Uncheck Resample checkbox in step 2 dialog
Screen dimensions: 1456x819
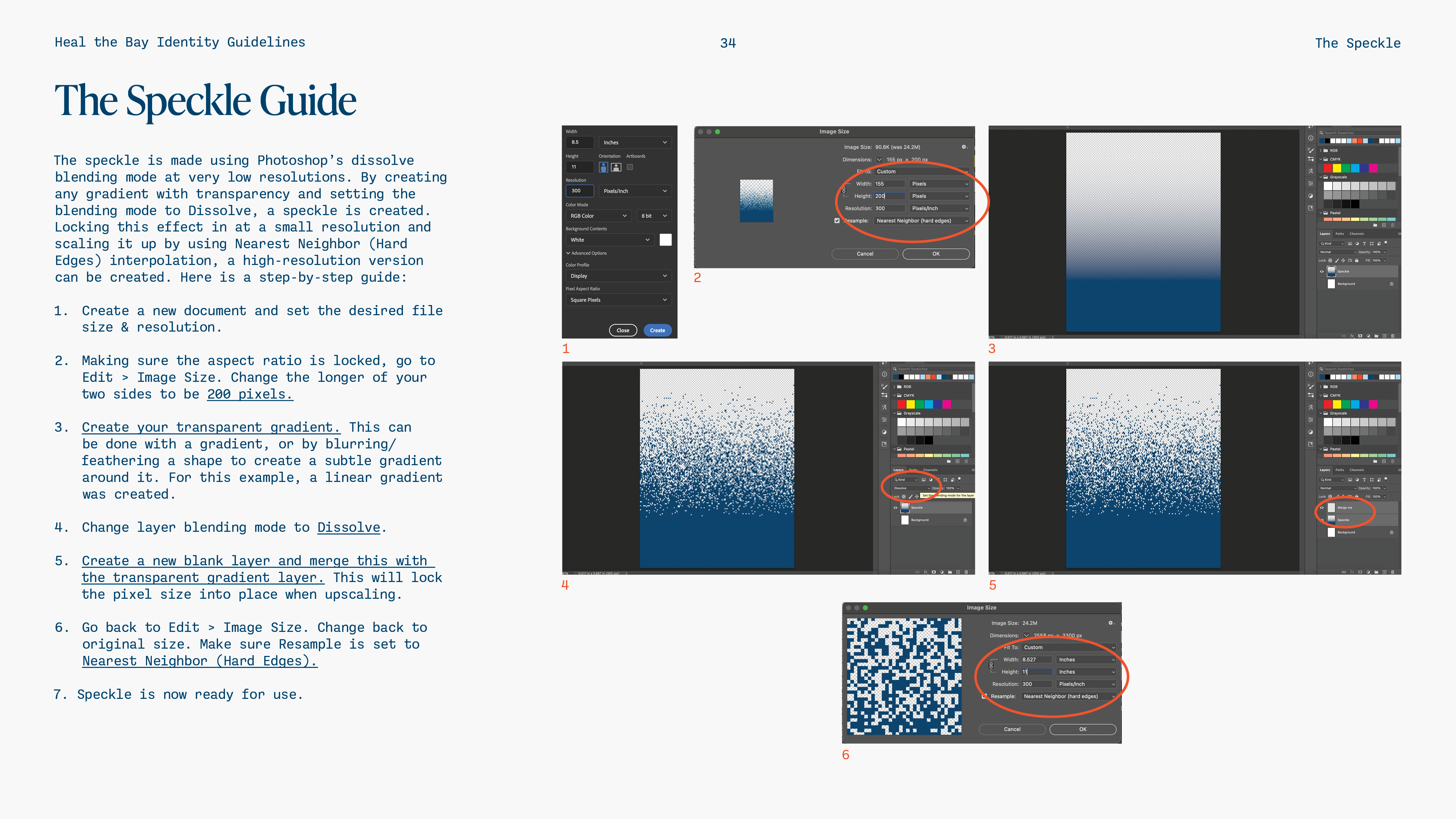pyautogui.click(x=837, y=221)
